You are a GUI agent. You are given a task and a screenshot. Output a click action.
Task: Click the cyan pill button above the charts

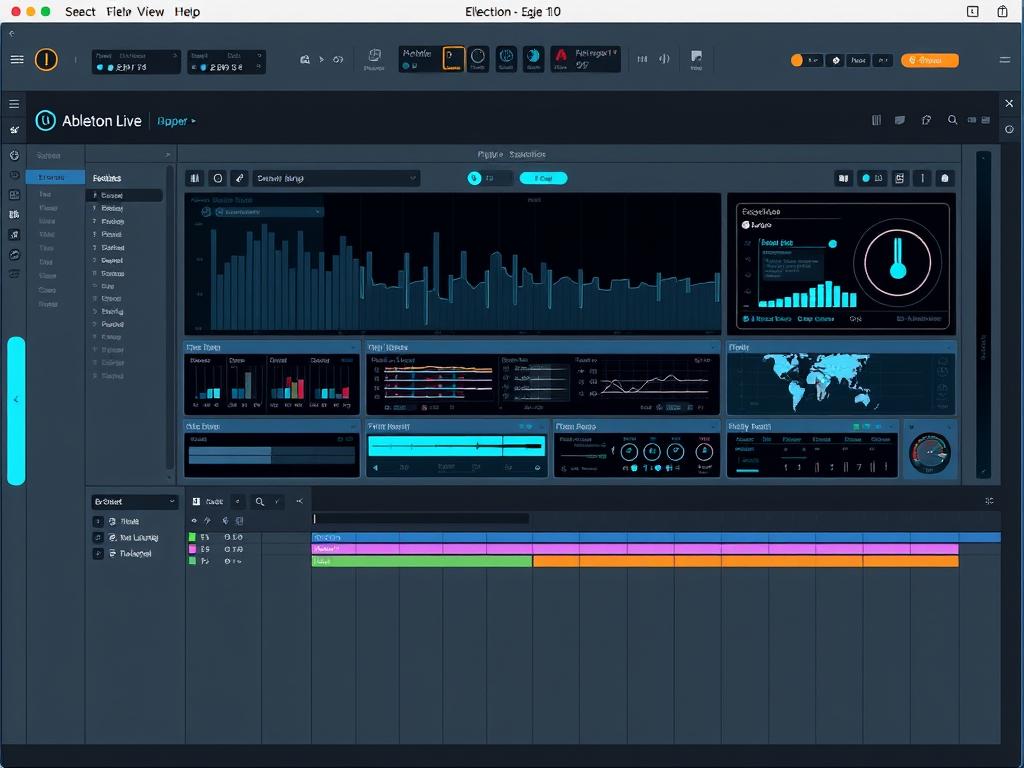pyautogui.click(x=543, y=177)
